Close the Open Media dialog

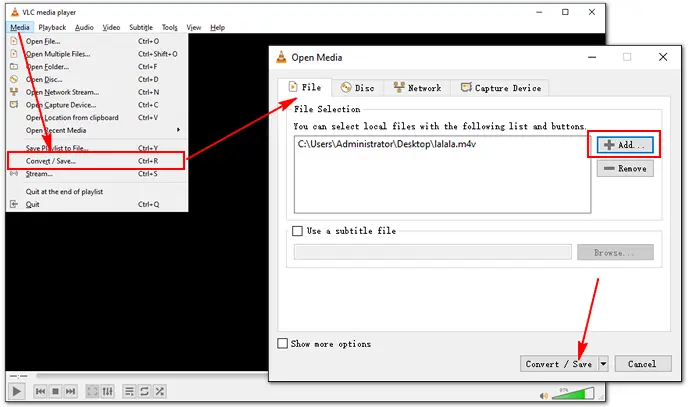(663, 57)
